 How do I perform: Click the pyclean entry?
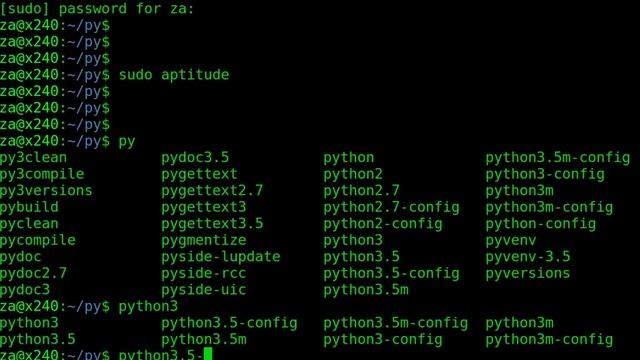[x=29, y=224]
